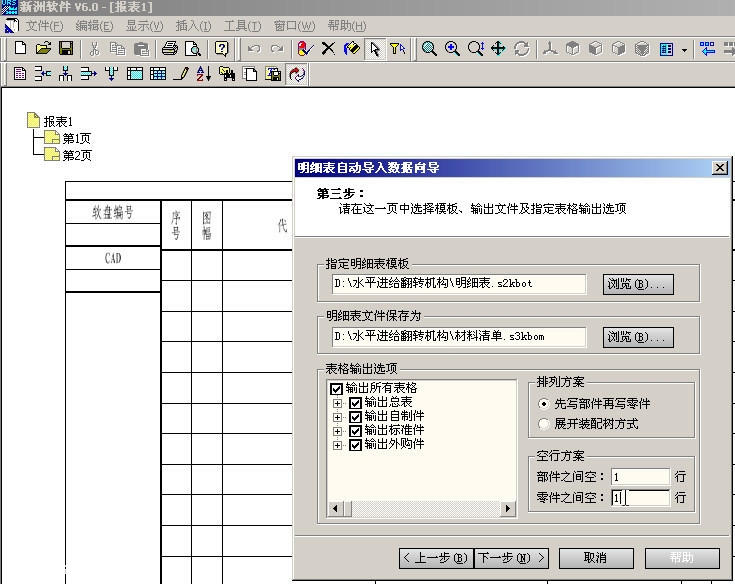Click the blue list view icon
The image size is (735, 584).
(x=666, y=49)
